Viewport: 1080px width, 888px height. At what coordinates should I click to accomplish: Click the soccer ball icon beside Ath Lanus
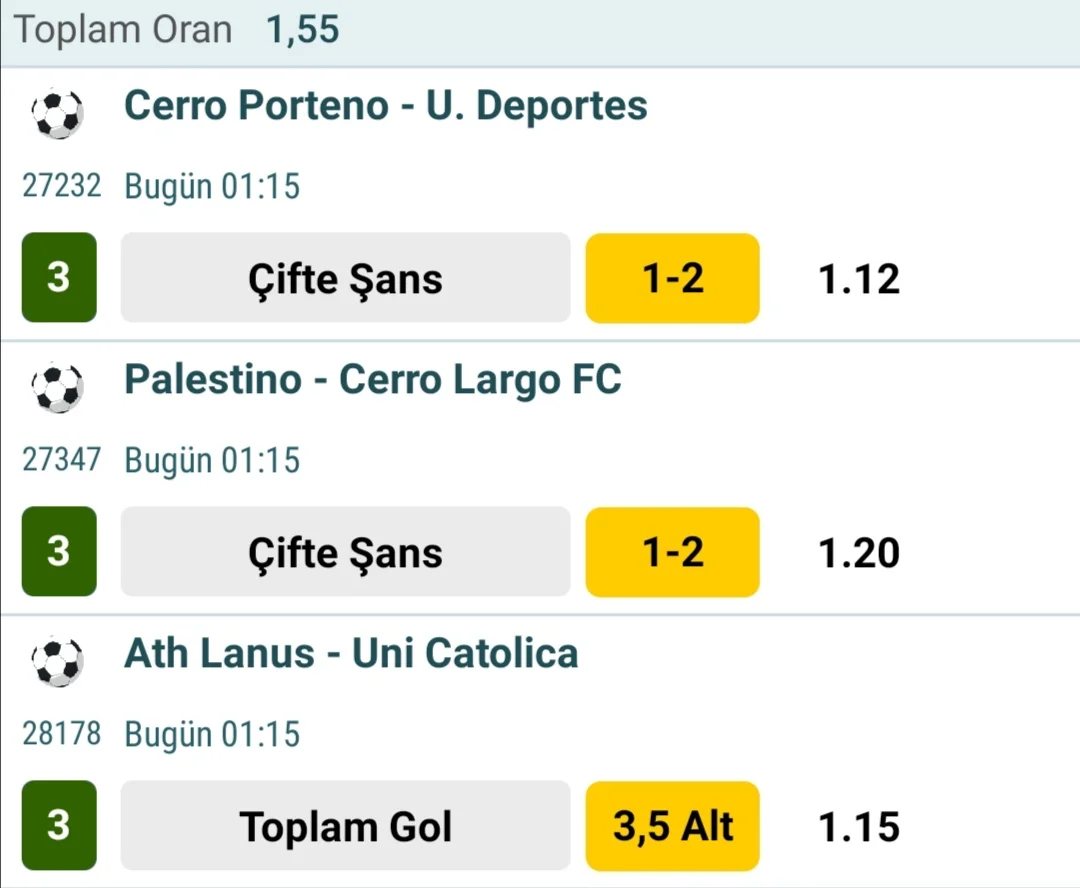tap(57, 662)
